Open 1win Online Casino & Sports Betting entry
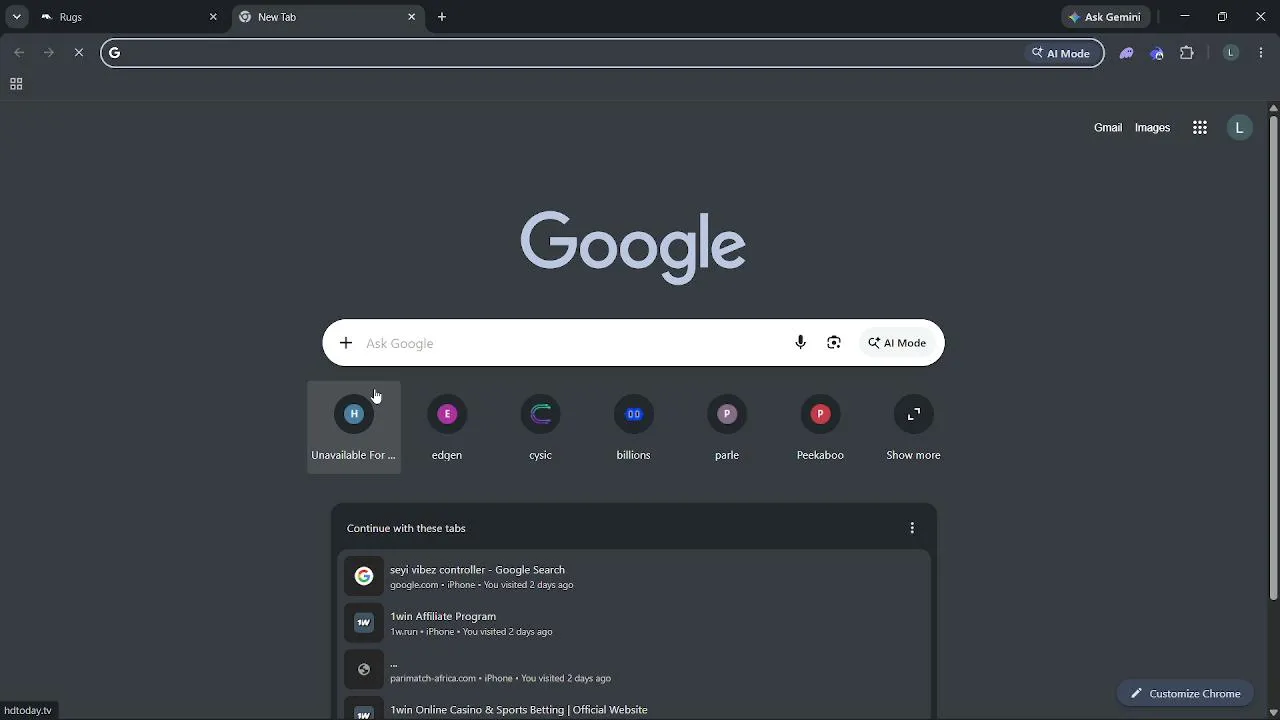Image resolution: width=1280 pixels, height=720 pixels. [x=634, y=708]
